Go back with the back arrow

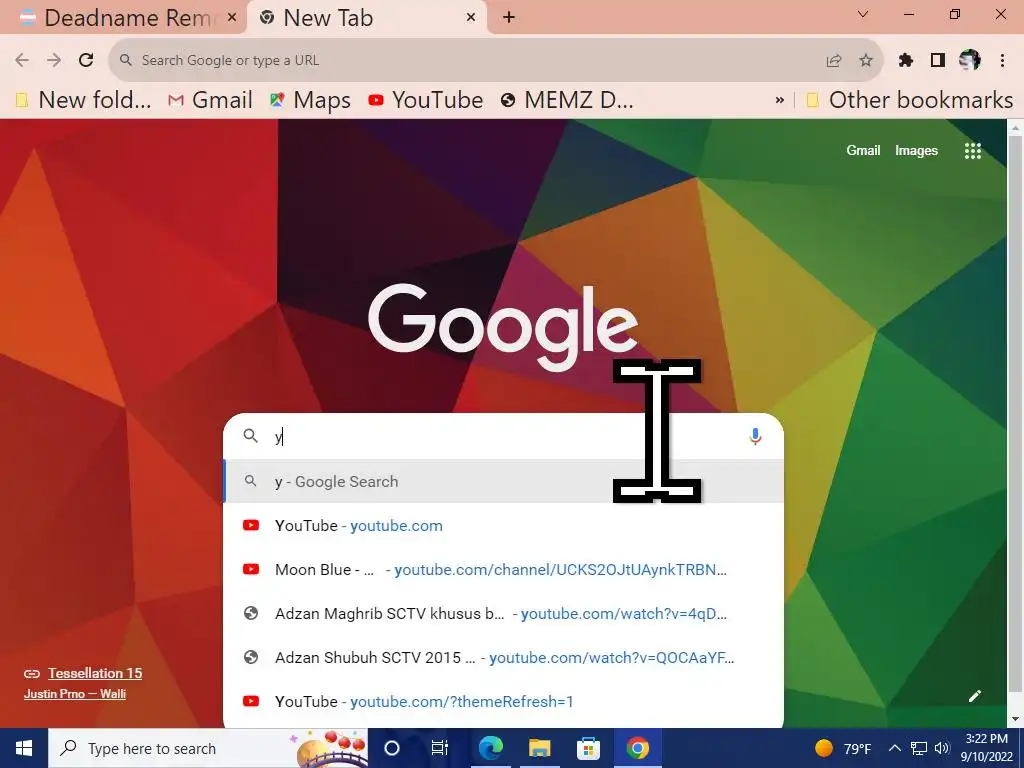pyautogui.click(x=22, y=60)
